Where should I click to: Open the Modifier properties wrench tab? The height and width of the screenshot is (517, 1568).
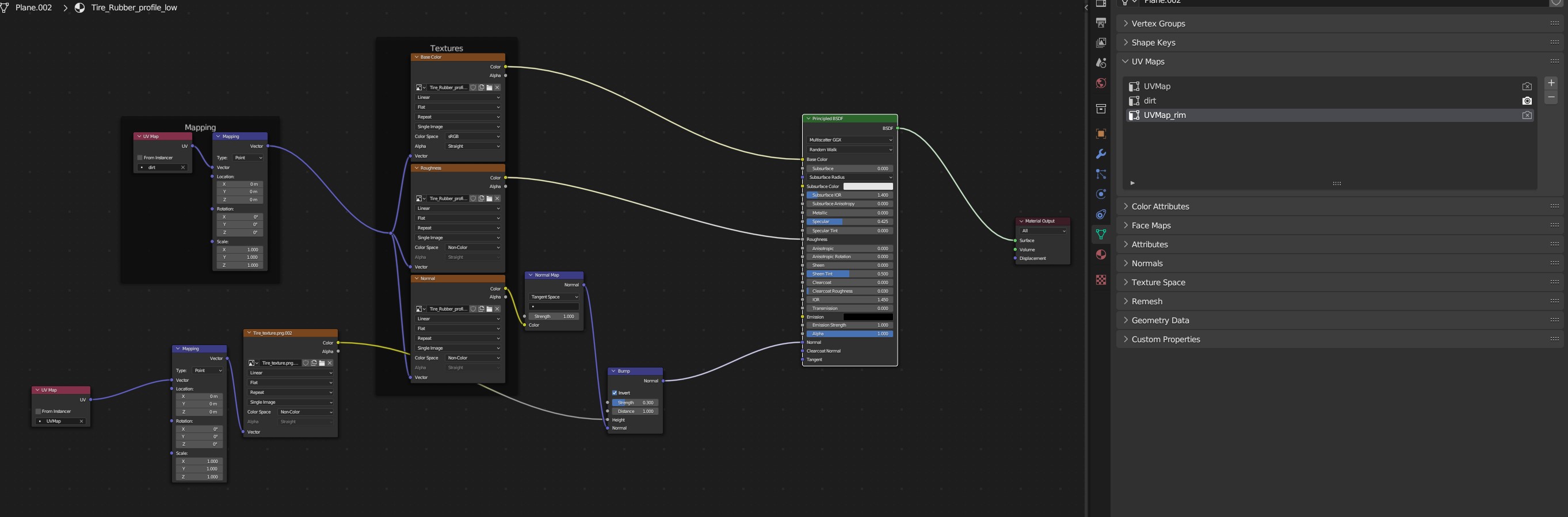(x=1101, y=154)
